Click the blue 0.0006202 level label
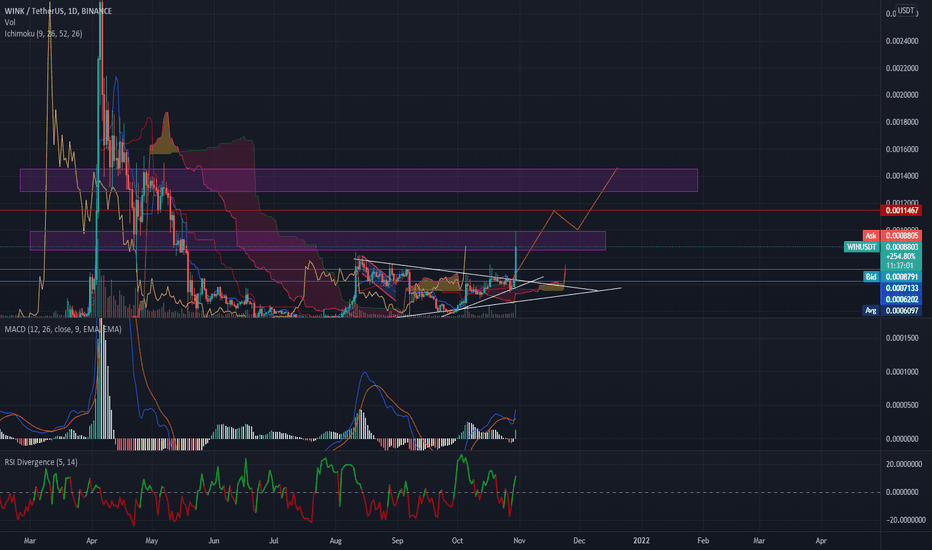 [x=902, y=299]
